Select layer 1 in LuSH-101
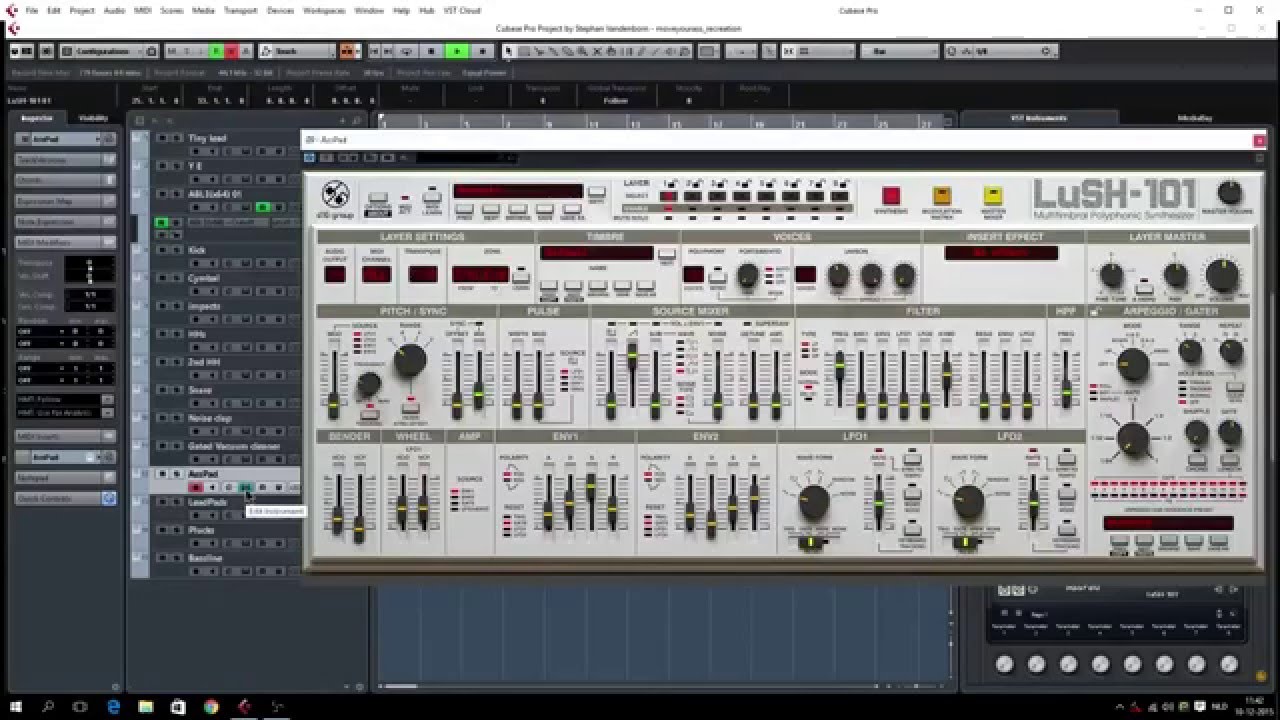The width and height of the screenshot is (1280, 720). [x=668, y=196]
